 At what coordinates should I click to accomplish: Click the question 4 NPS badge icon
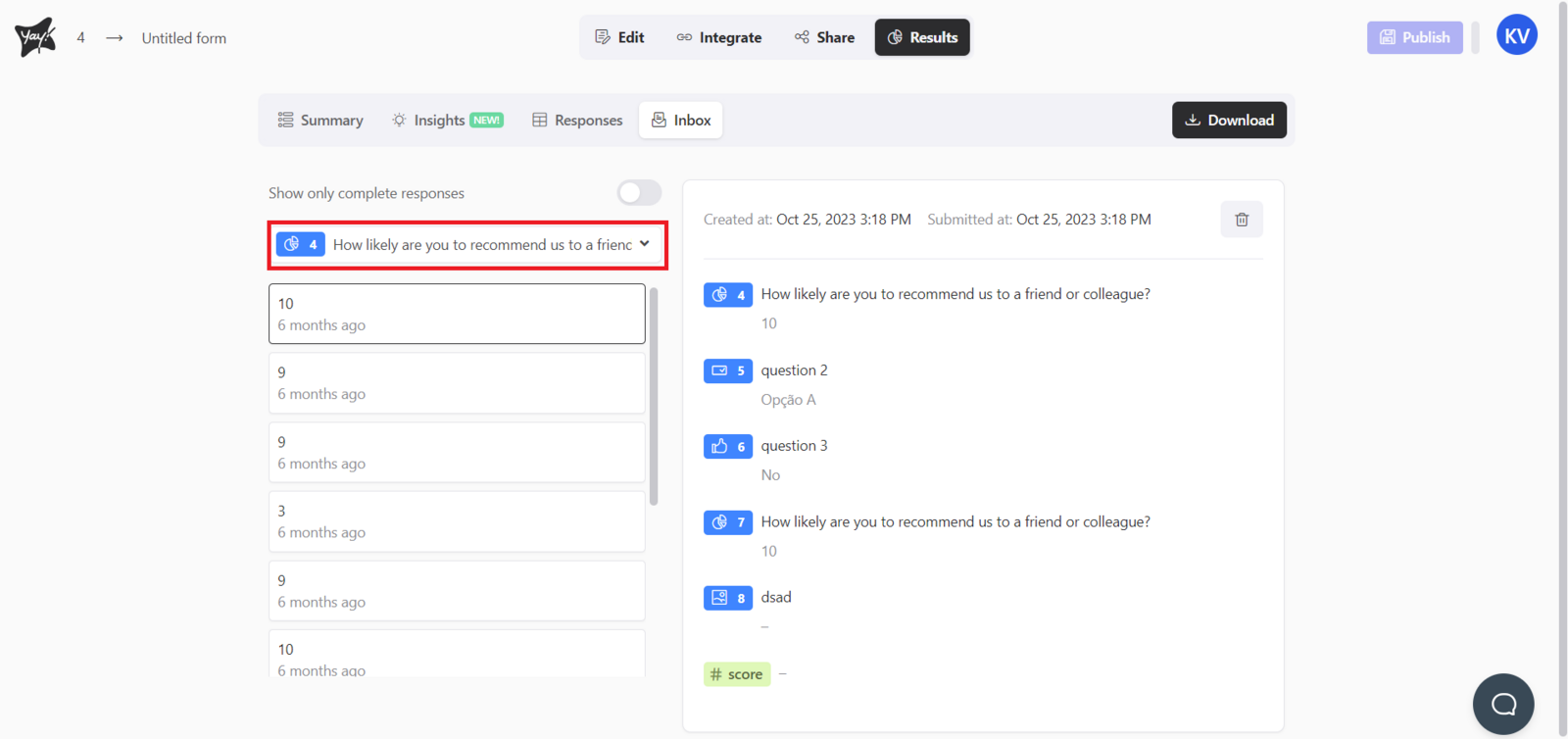pos(727,294)
